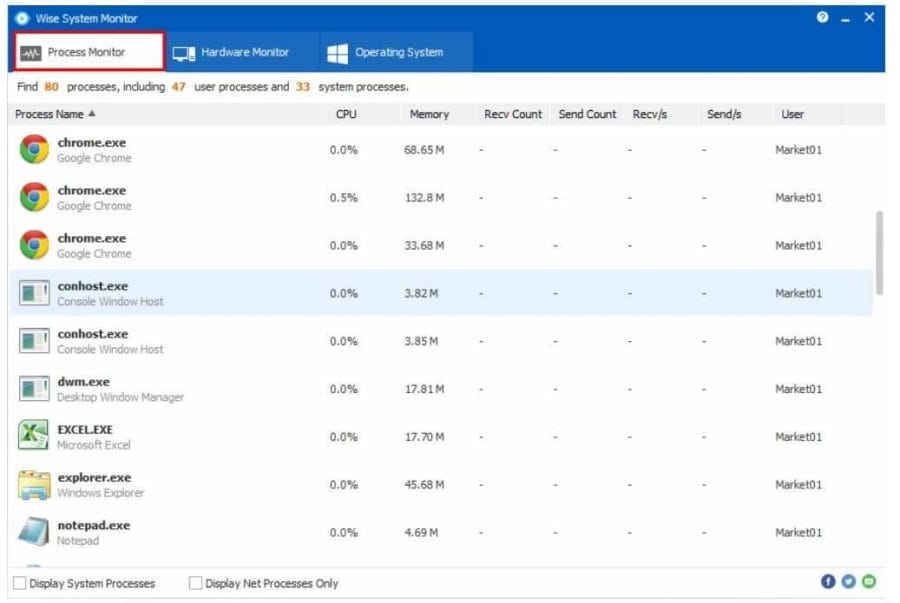The height and width of the screenshot is (603, 900).
Task: Click the dwm.exe process icon
Action: click(34, 389)
